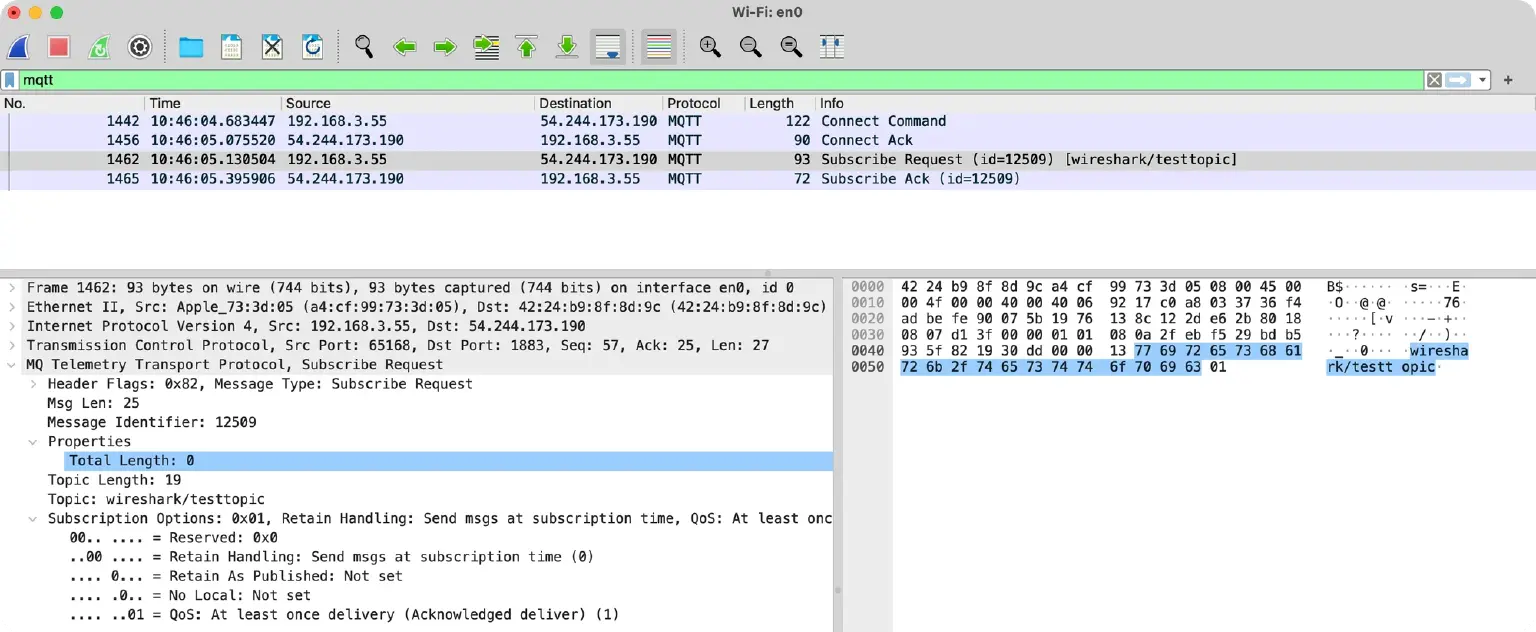Expand the Transmission Control Protocol row

(12, 346)
